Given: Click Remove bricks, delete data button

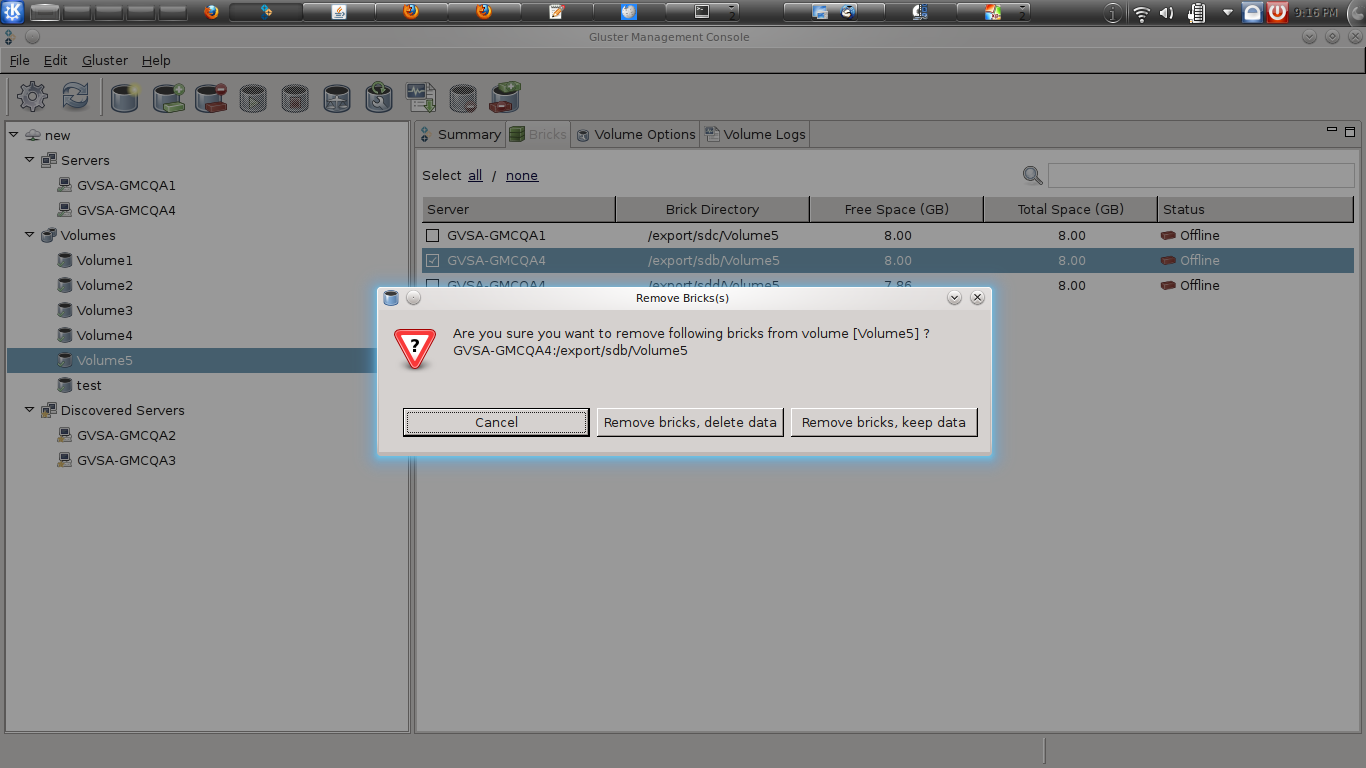Looking at the screenshot, I should (x=690, y=422).
